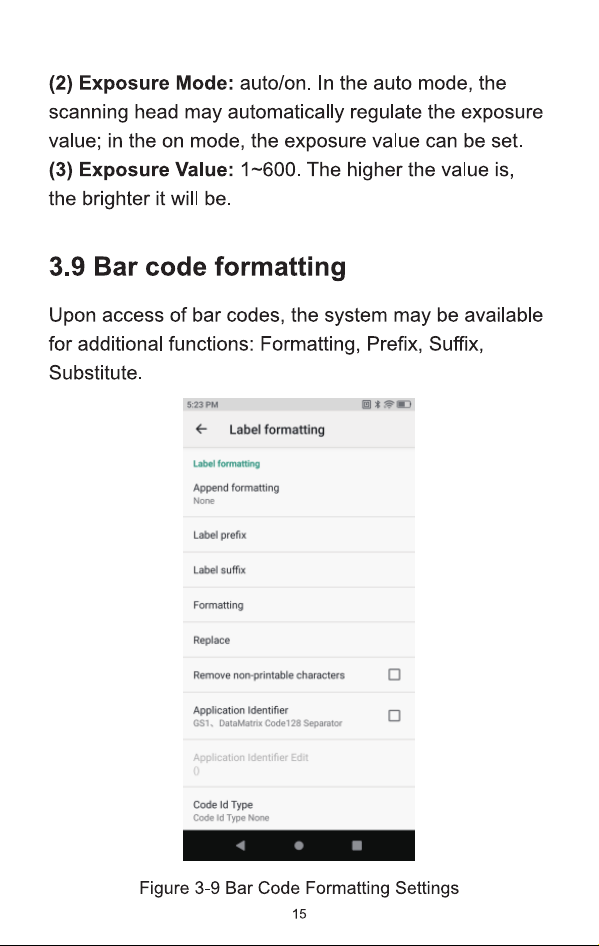
Task: Select the Formatting list entry
Action: (299, 605)
